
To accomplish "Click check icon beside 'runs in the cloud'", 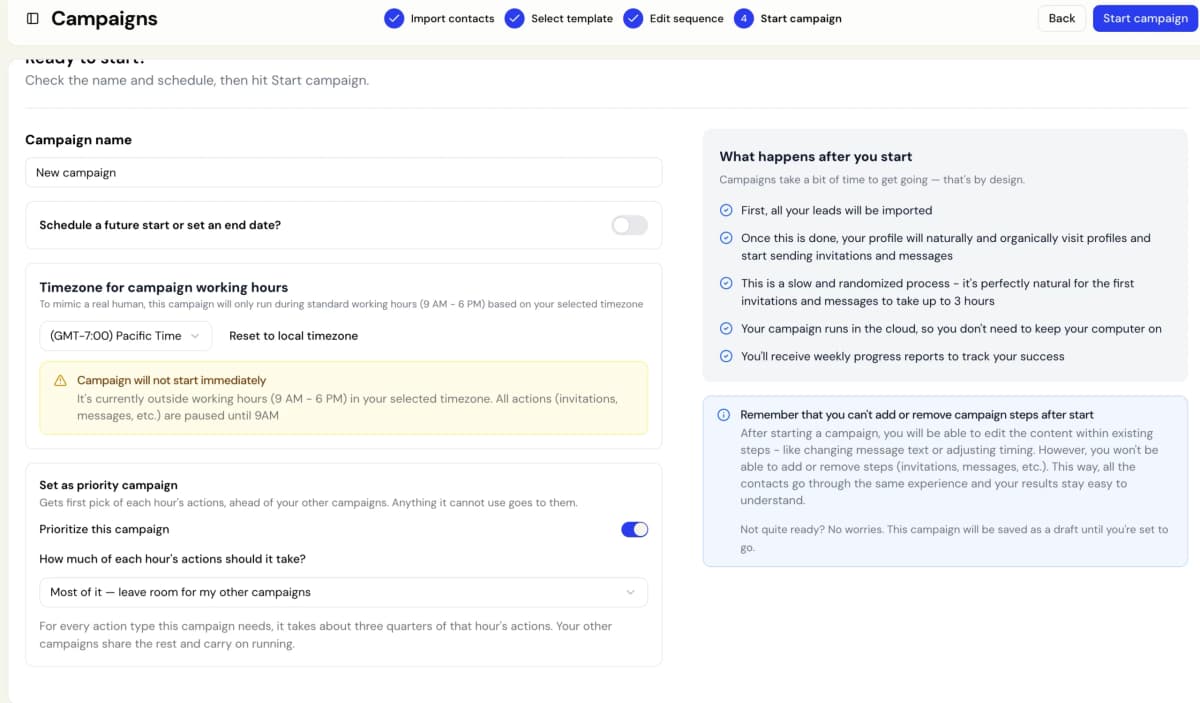I will point(726,329).
